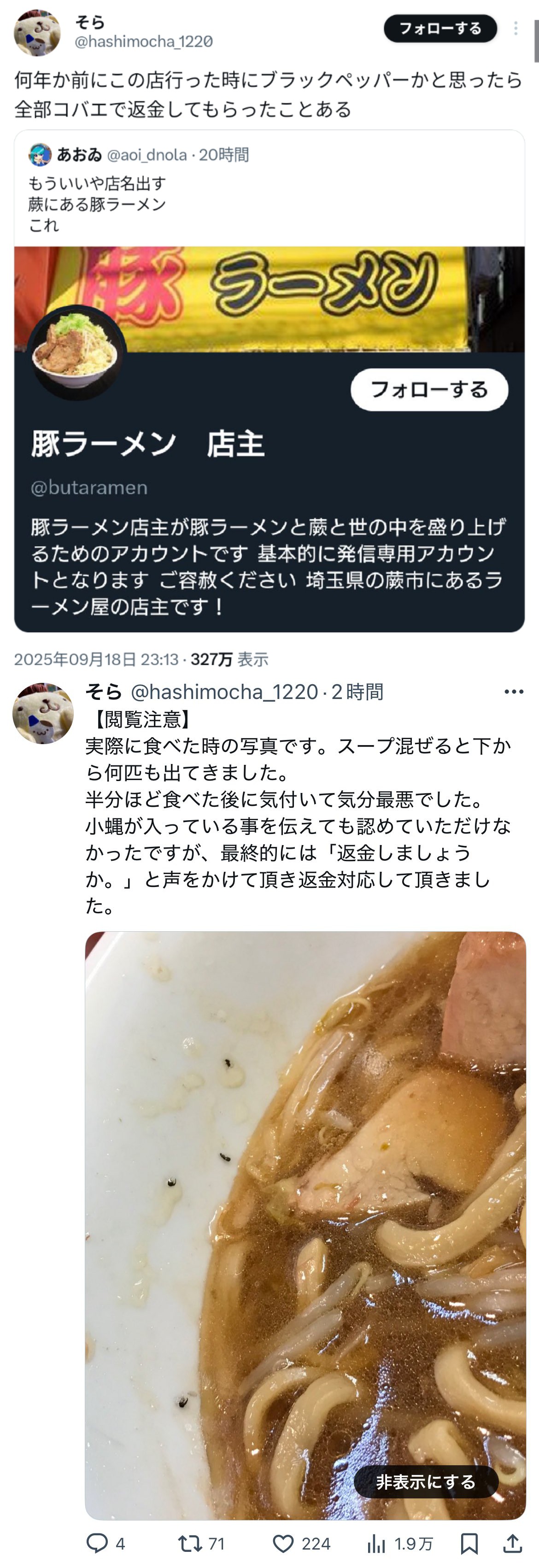
Task: Retweet the ramen photo post
Action: (x=201, y=1543)
